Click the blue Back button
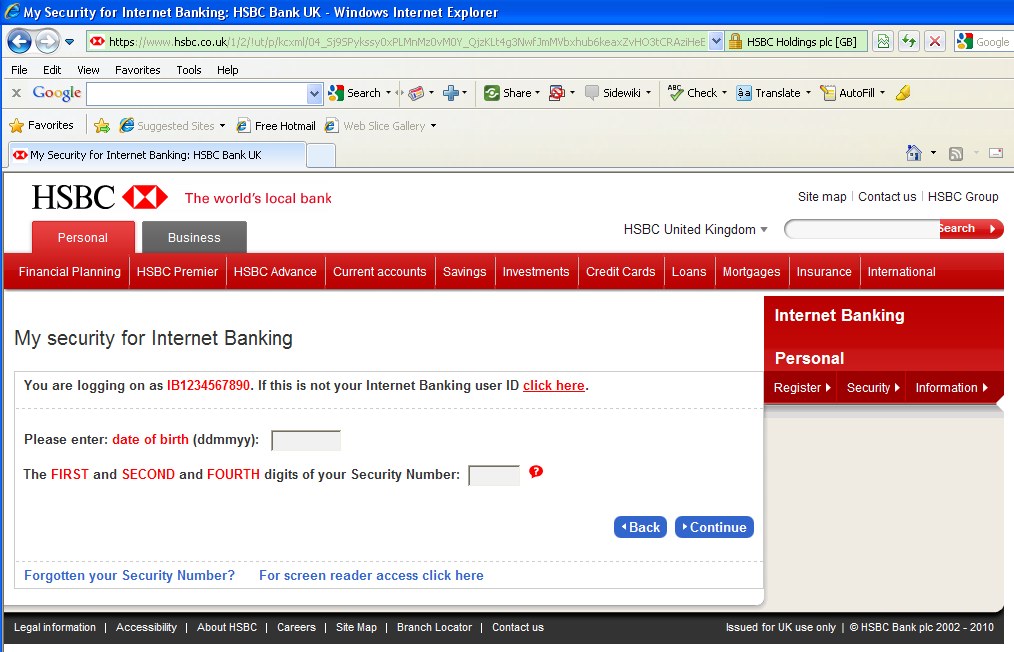This screenshot has height=652, width=1014. point(640,527)
